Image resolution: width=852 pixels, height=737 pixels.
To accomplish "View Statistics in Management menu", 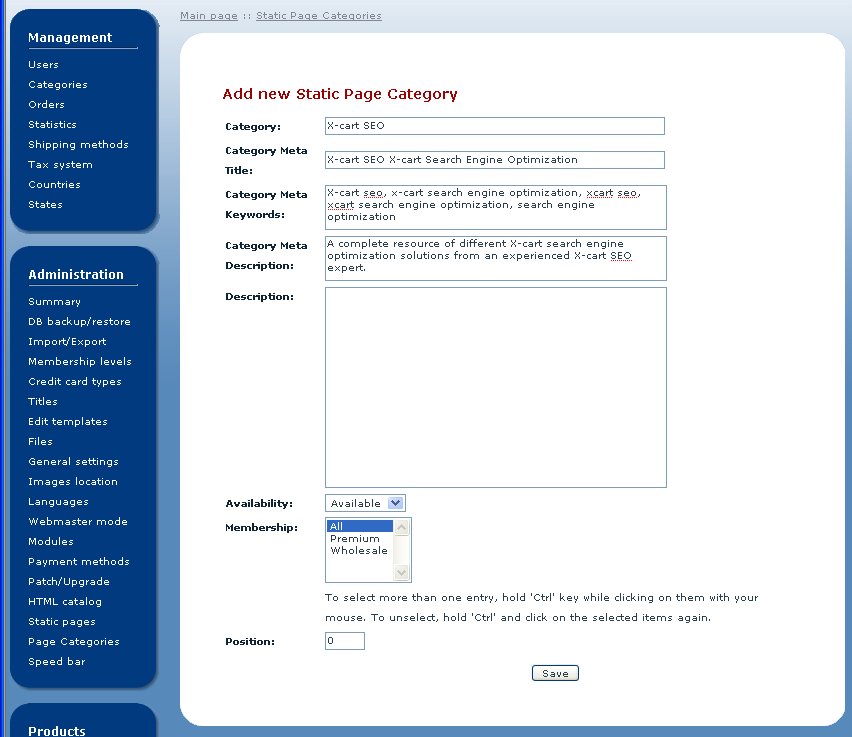I will pos(52,124).
